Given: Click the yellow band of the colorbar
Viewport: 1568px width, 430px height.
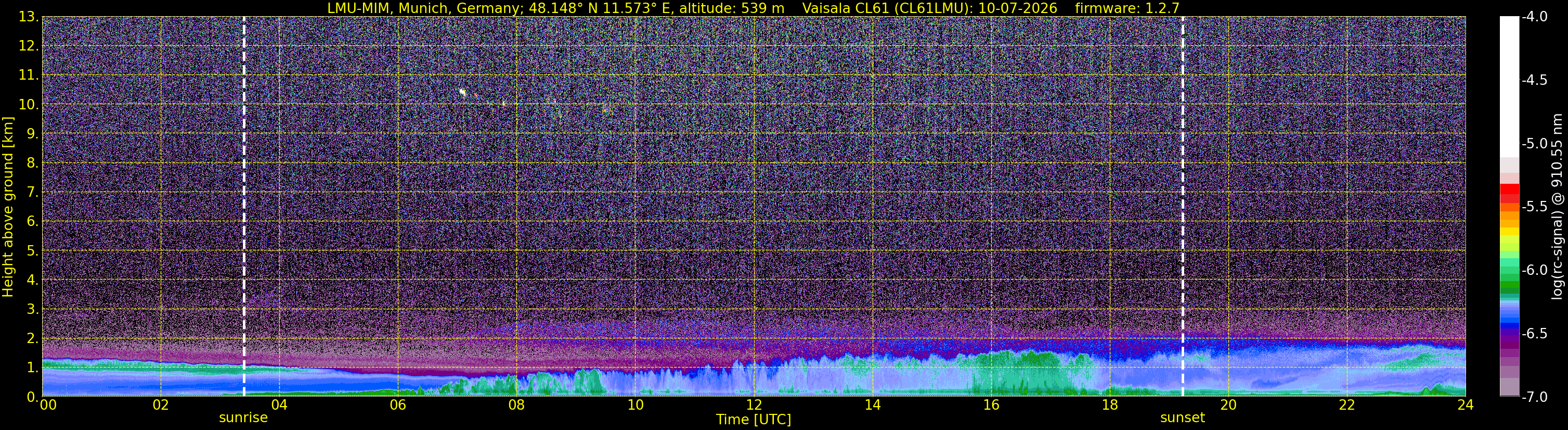Looking at the screenshot, I should click(1510, 232).
